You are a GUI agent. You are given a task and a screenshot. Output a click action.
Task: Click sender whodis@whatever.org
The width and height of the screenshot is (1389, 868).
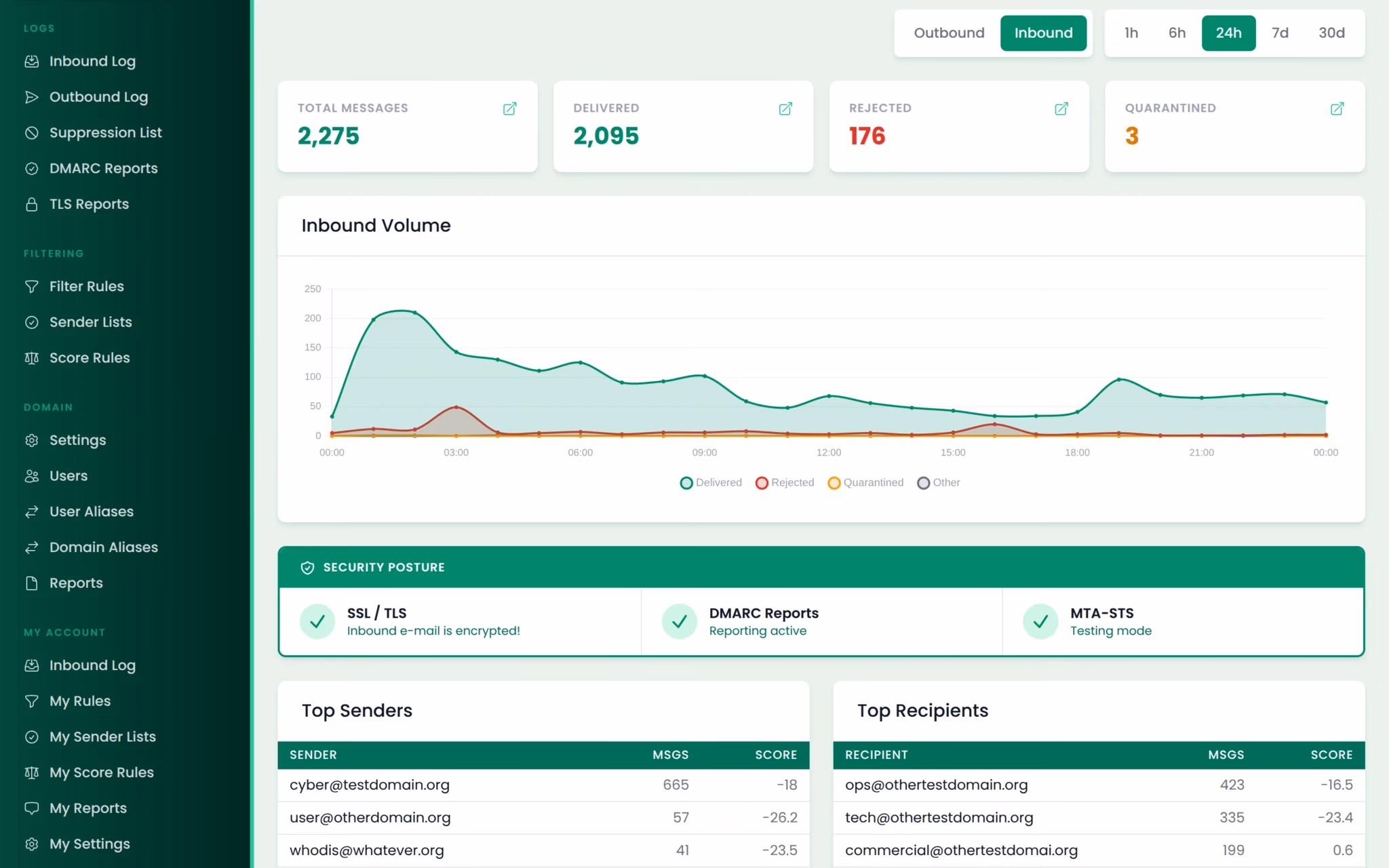[366, 850]
